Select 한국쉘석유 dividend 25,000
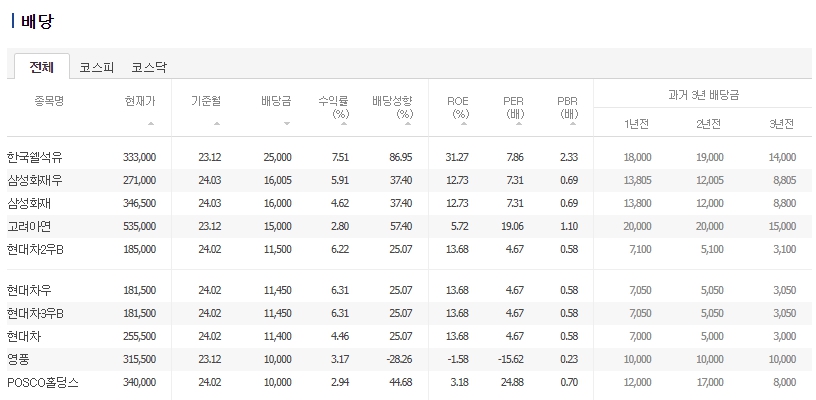The height and width of the screenshot is (400, 816). (277, 157)
